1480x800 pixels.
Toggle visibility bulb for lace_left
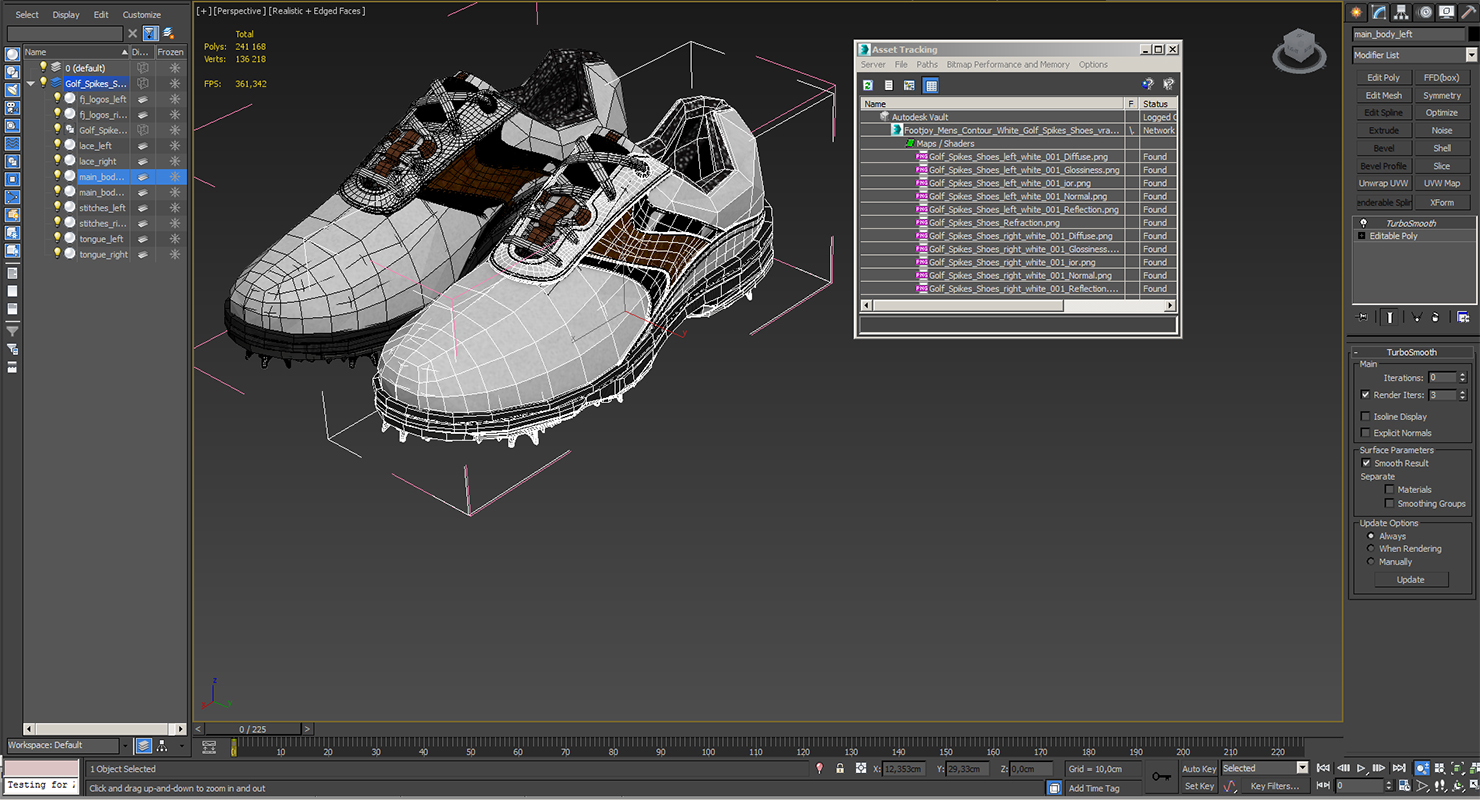(x=57, y=146)
